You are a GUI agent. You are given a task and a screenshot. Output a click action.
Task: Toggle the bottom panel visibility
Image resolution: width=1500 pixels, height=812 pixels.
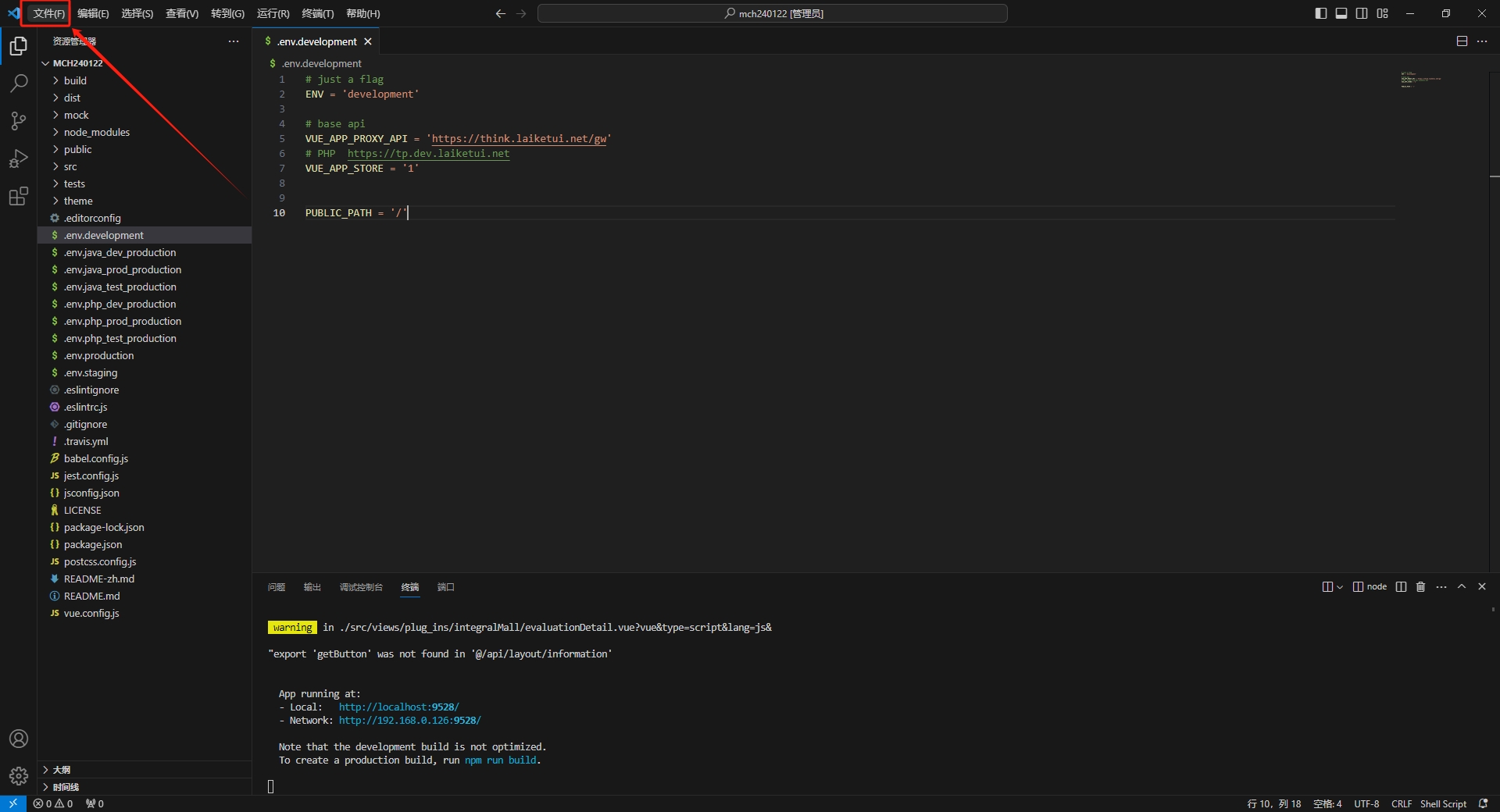pyautogui.click(x=1341, y=13)
